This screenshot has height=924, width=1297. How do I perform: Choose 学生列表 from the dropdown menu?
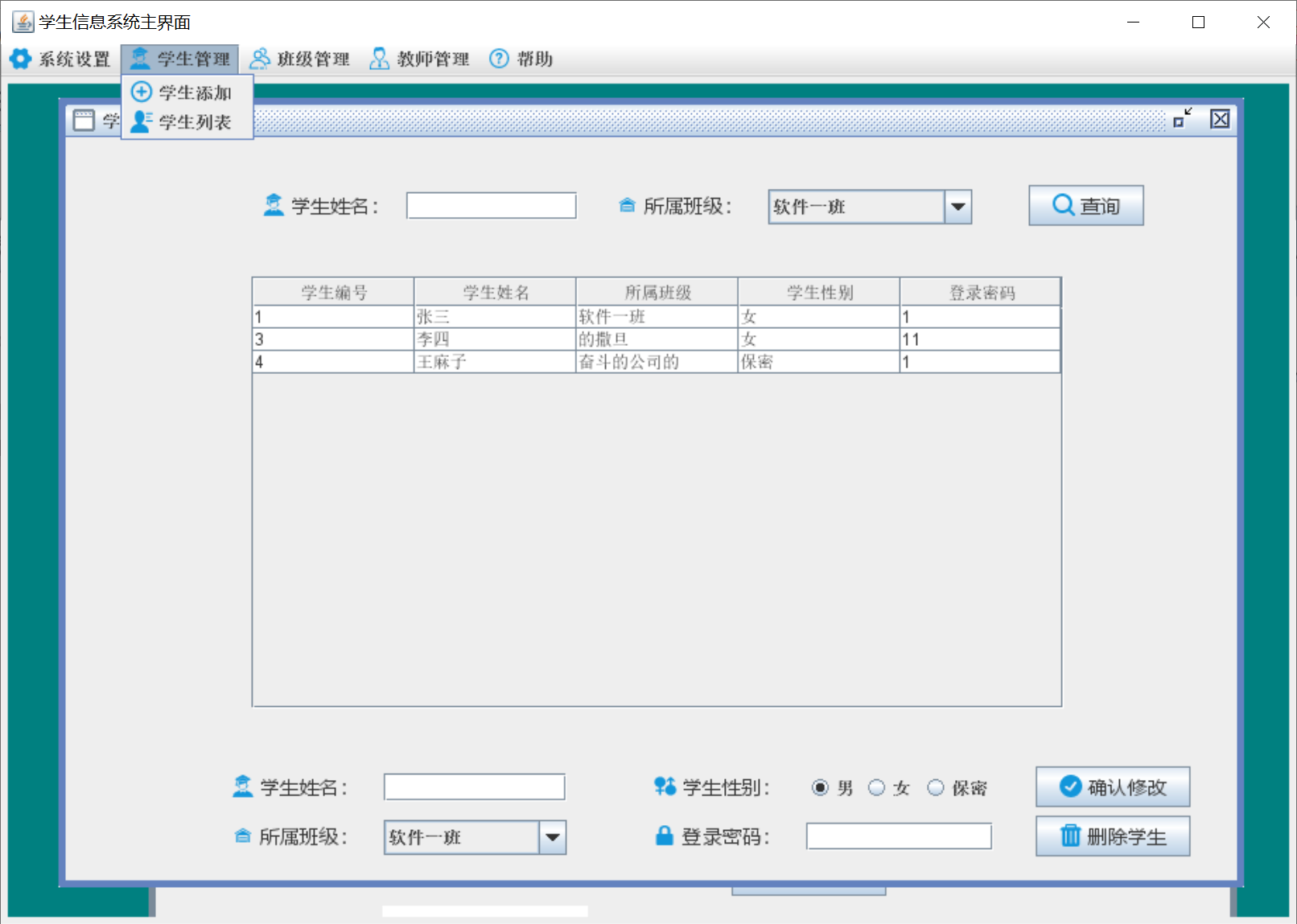187,121
